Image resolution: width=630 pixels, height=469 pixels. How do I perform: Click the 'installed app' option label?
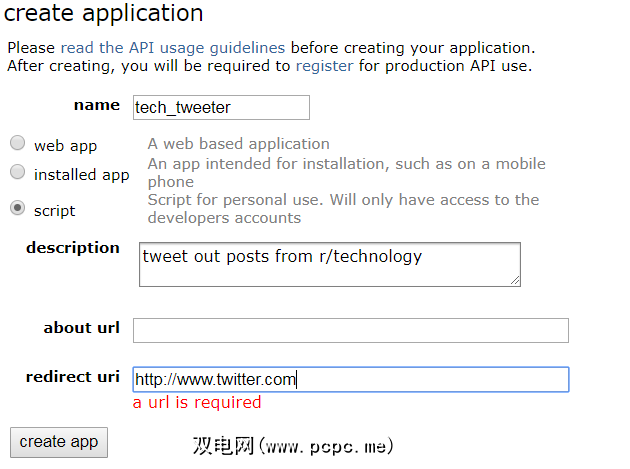coord(82,174)
